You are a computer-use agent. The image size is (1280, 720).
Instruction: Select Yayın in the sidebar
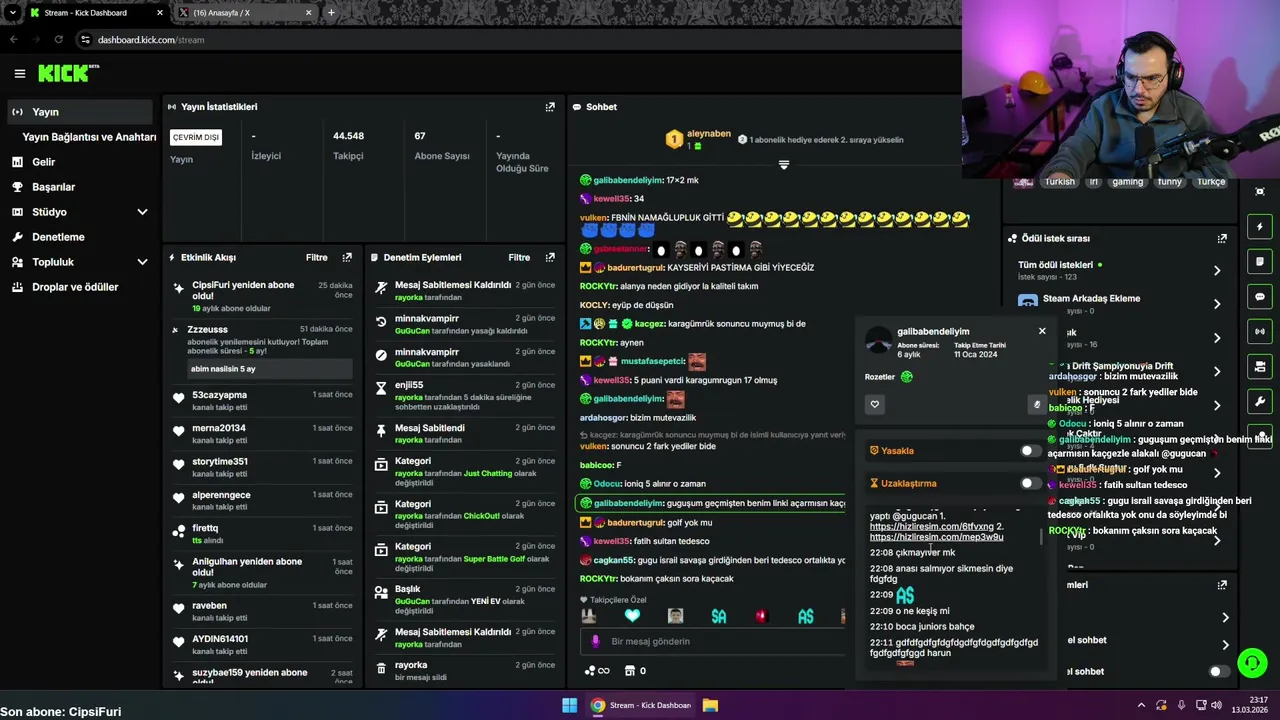click(x=79, y=112)
